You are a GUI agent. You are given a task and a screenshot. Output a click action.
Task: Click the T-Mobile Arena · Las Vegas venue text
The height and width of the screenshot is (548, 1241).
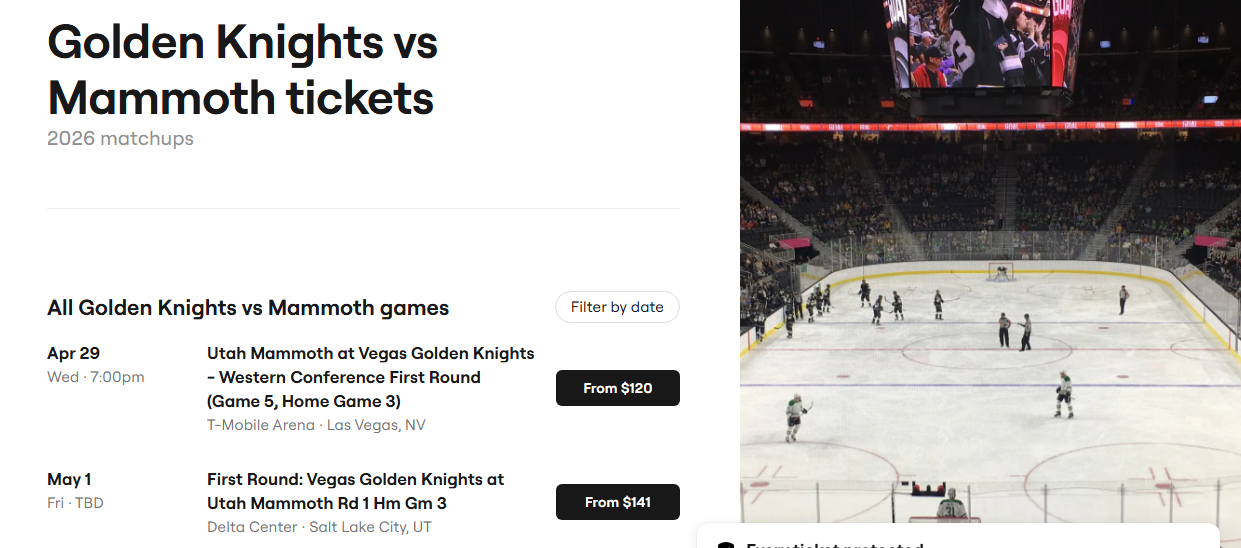(316, 425)
